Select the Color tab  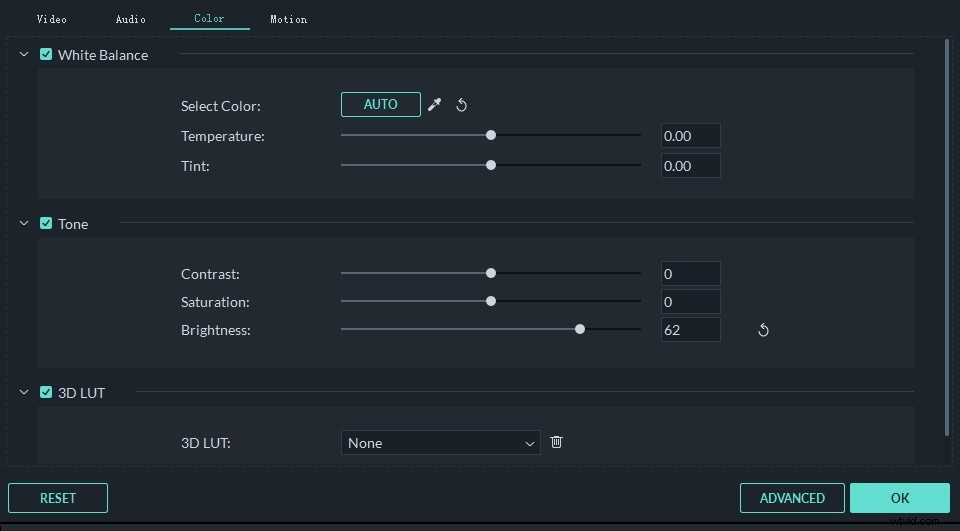coord(209,18)
